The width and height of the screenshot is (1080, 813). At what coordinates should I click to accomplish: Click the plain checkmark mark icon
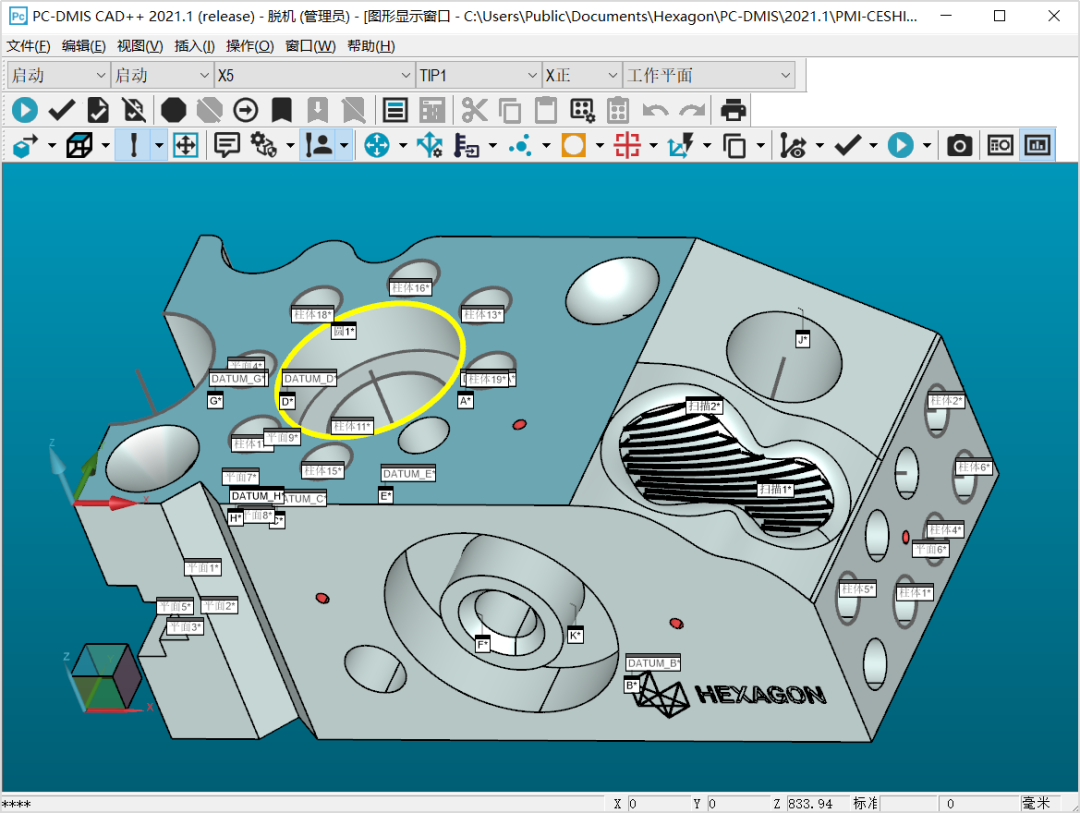61,110
